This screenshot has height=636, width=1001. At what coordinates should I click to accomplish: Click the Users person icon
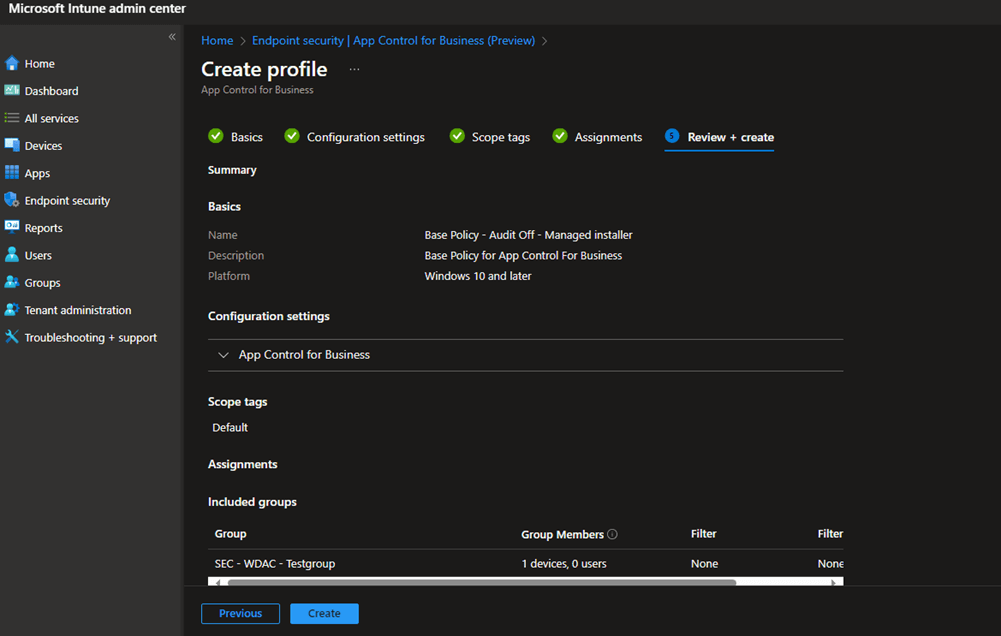(11, 255)
